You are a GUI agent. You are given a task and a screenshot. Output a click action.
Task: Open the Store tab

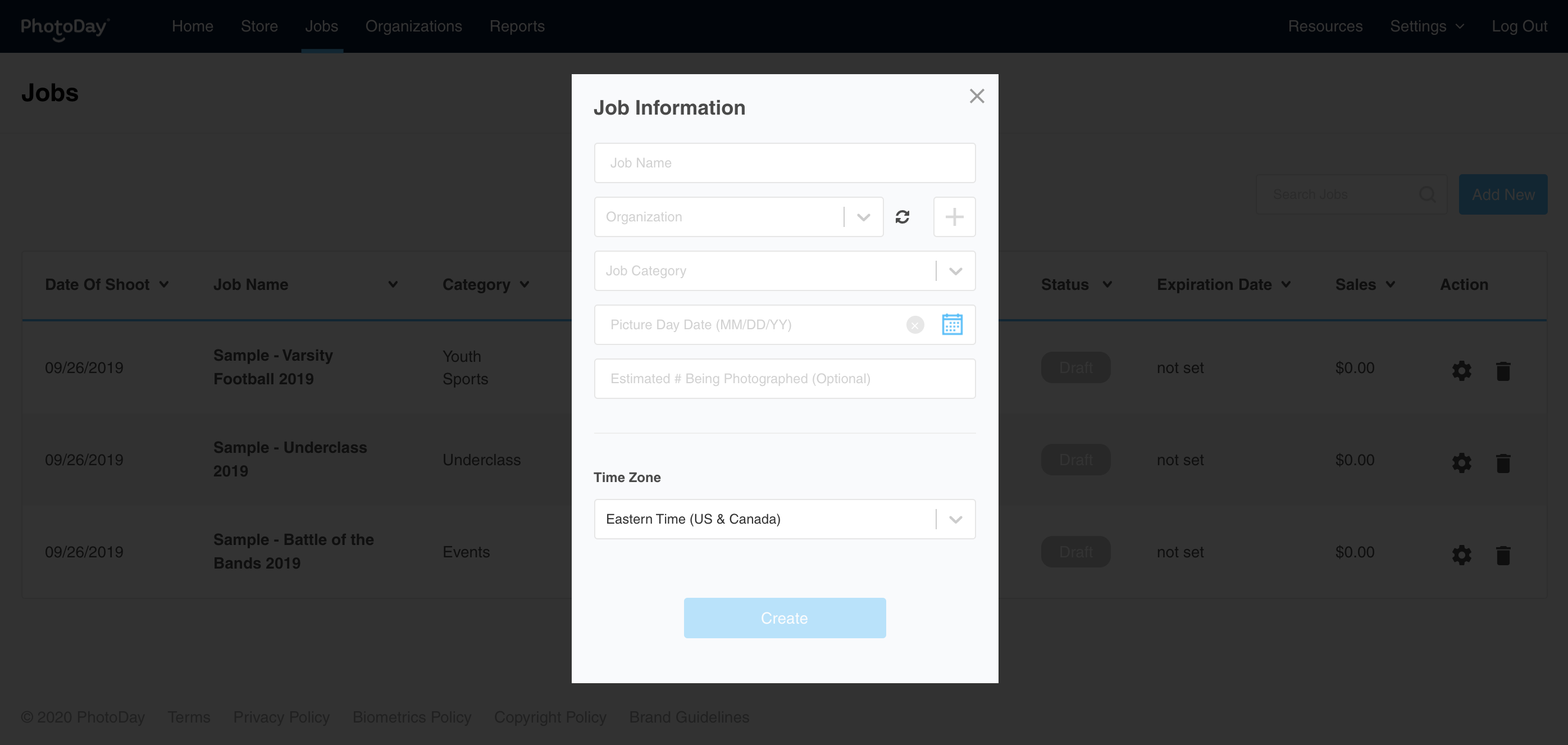(x=259, y=26)
